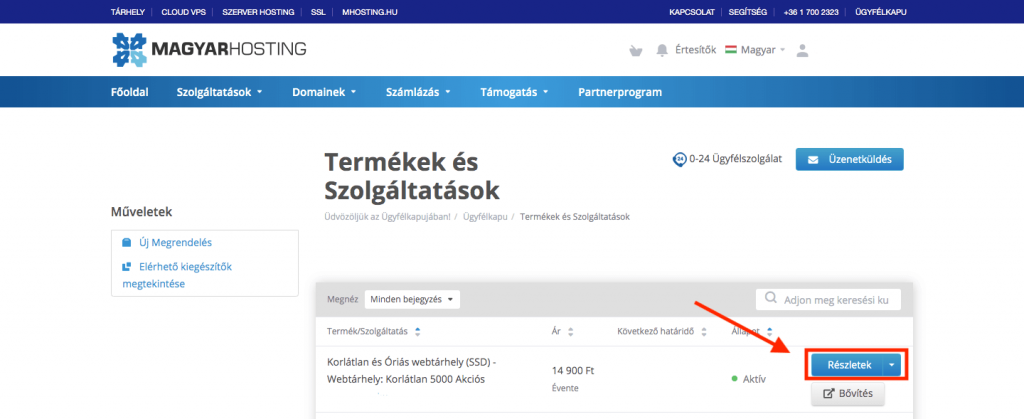Open the Részletek button dropdown arrow

[x=891, y=365]
